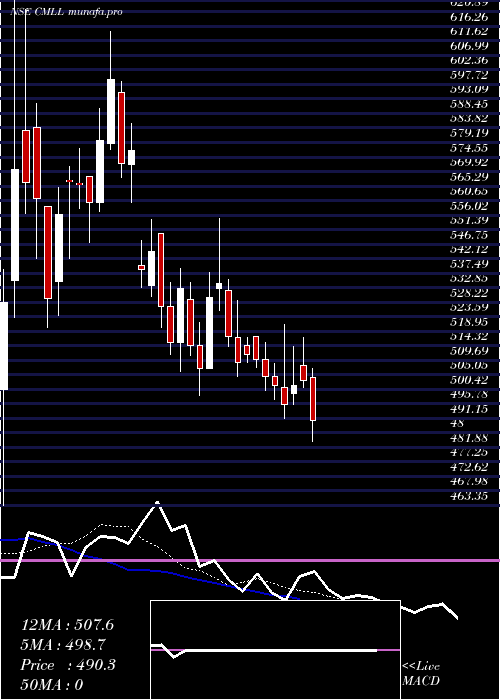Viewport: 500px width, 700px height.
Task: Select the 593.09 price axis label
Action: (x=469, y=89)
